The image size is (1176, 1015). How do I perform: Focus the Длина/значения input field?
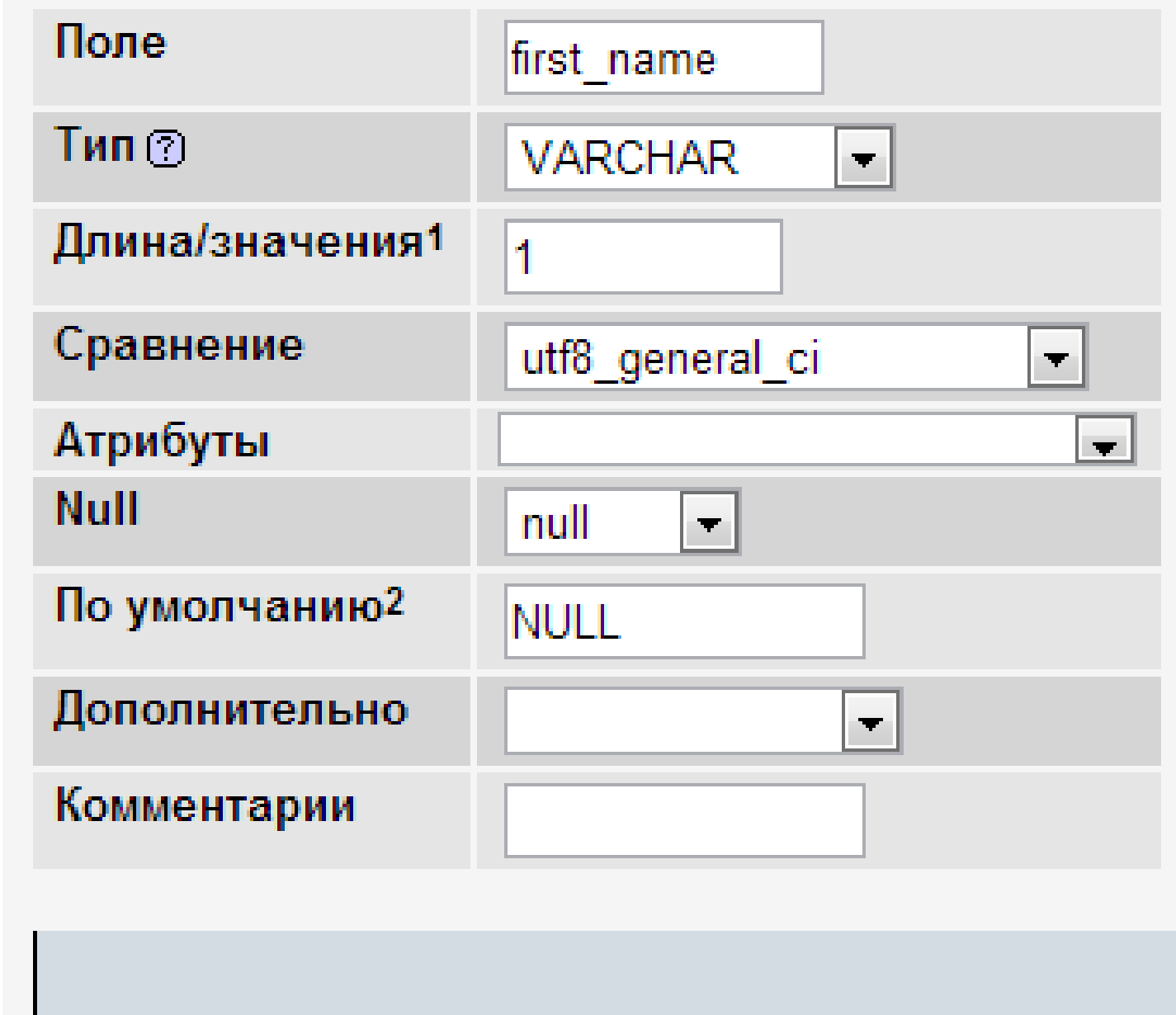(643, 257)
